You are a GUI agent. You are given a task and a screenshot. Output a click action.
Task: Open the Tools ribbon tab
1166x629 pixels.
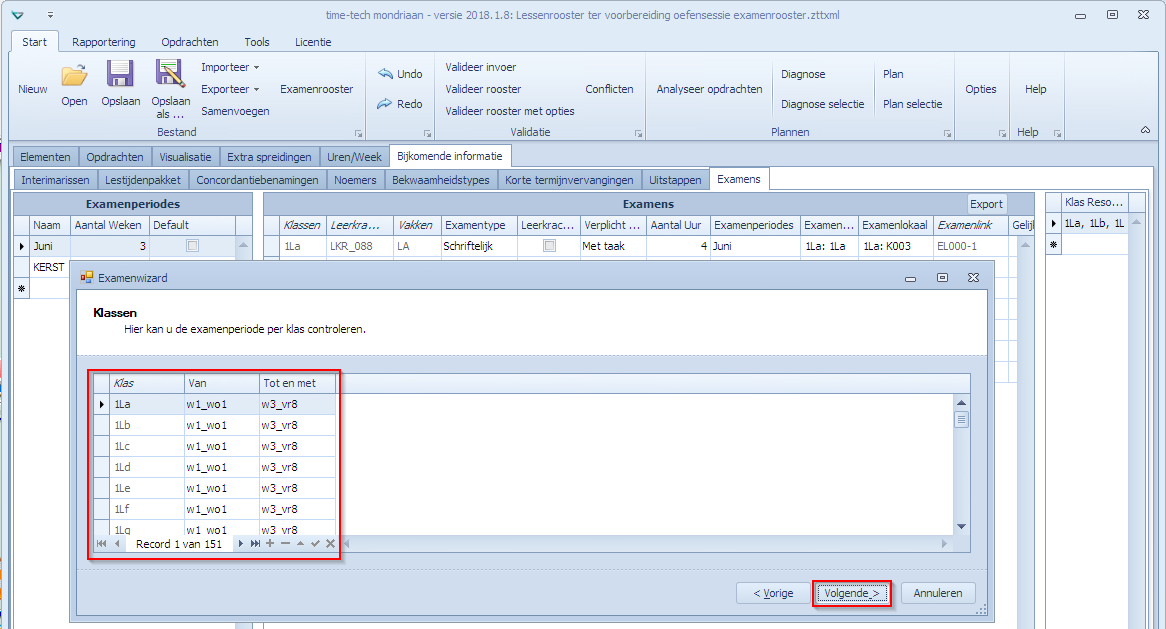[x=257, y=42]
